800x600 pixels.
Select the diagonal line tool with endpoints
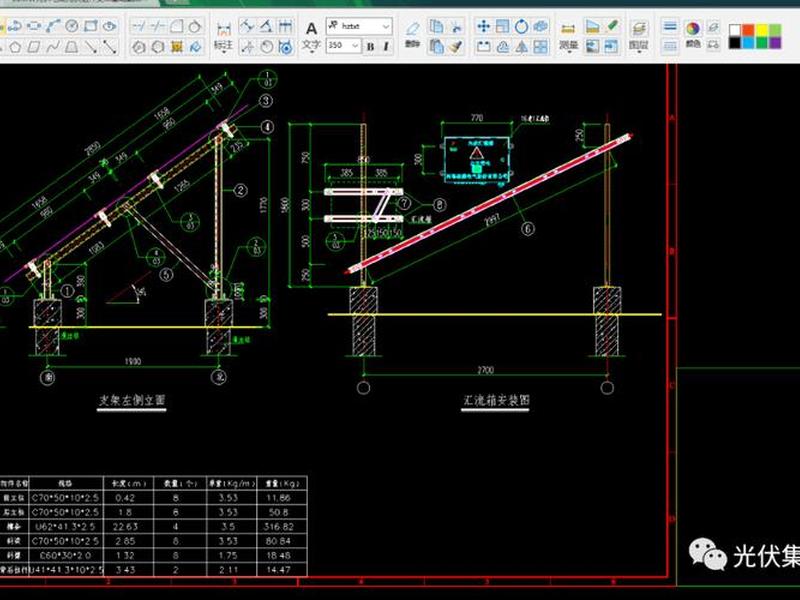pos(110,47)
